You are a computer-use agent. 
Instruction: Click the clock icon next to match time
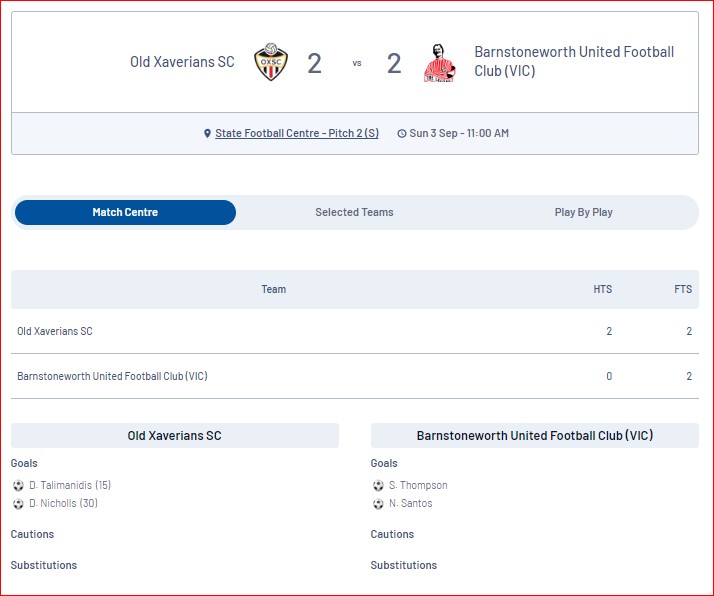(402, 133)
